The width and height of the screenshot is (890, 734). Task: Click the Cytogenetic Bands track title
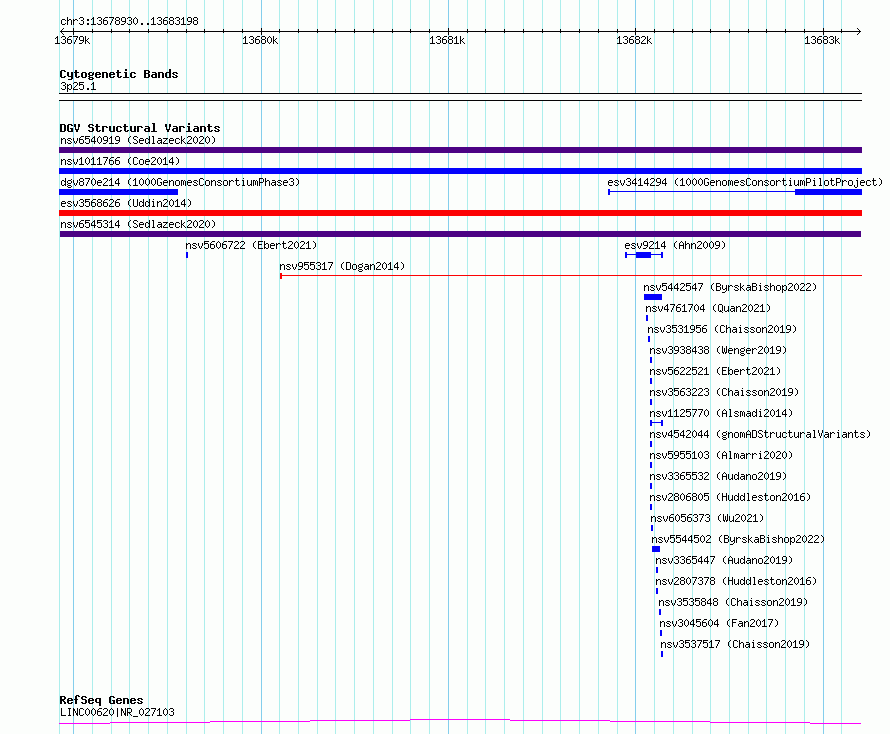pos(119,74)
